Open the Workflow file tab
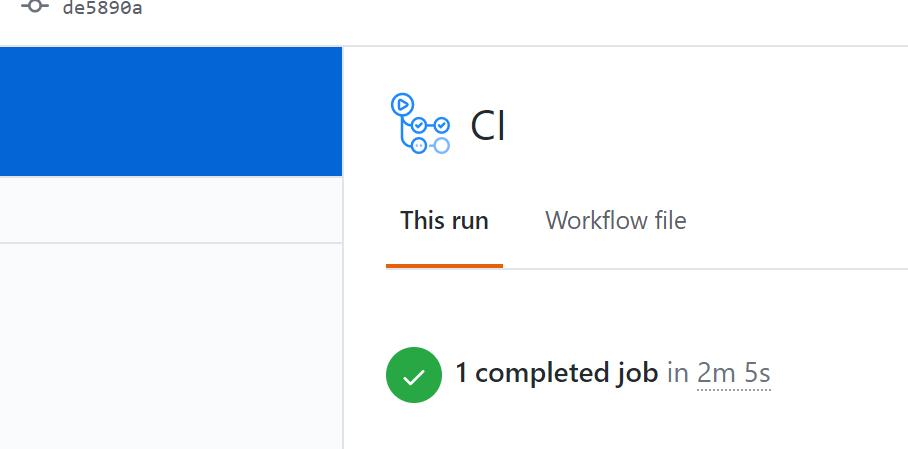908x449 pixels. click(616, 221)
